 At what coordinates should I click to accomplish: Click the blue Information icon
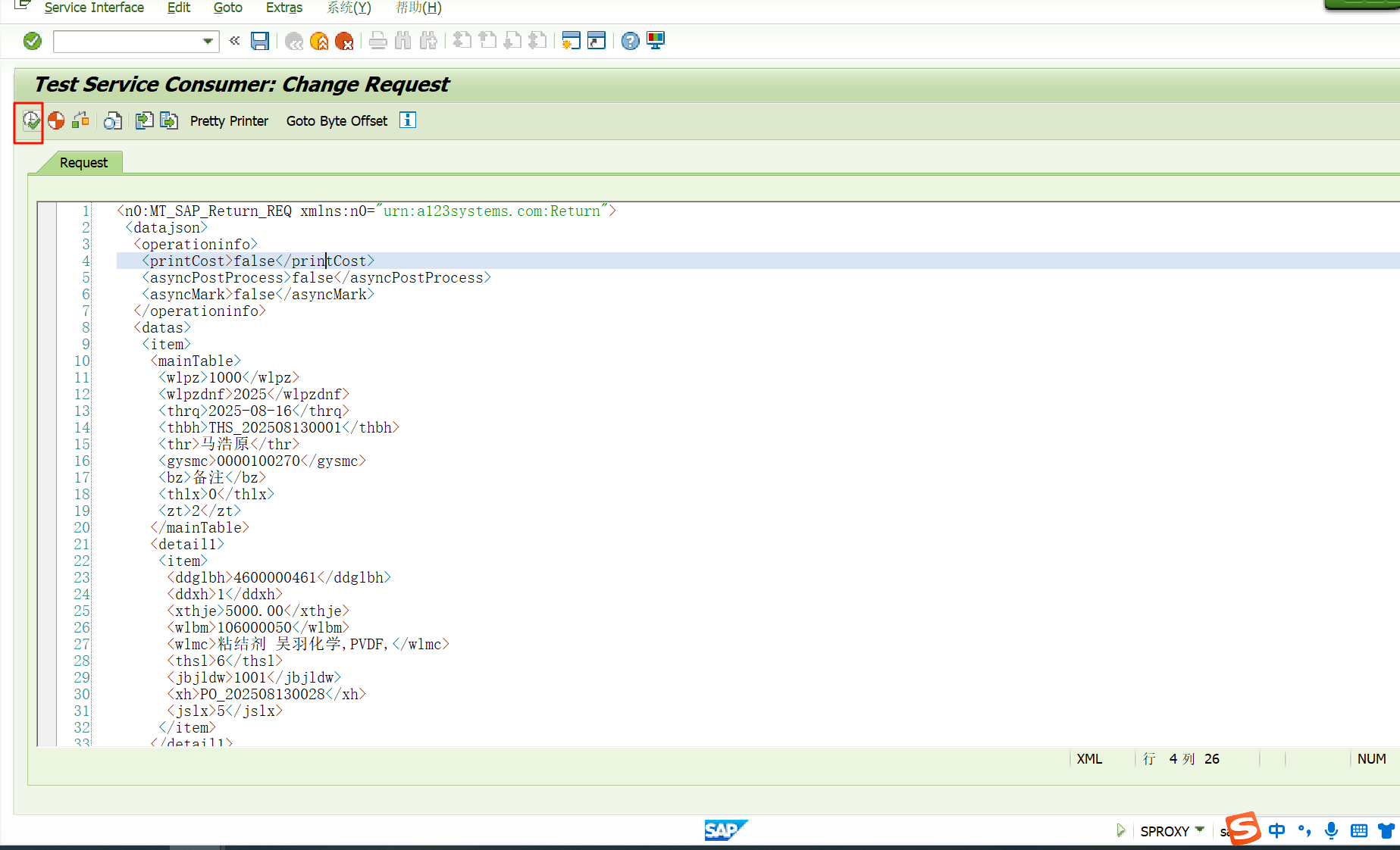408,120
